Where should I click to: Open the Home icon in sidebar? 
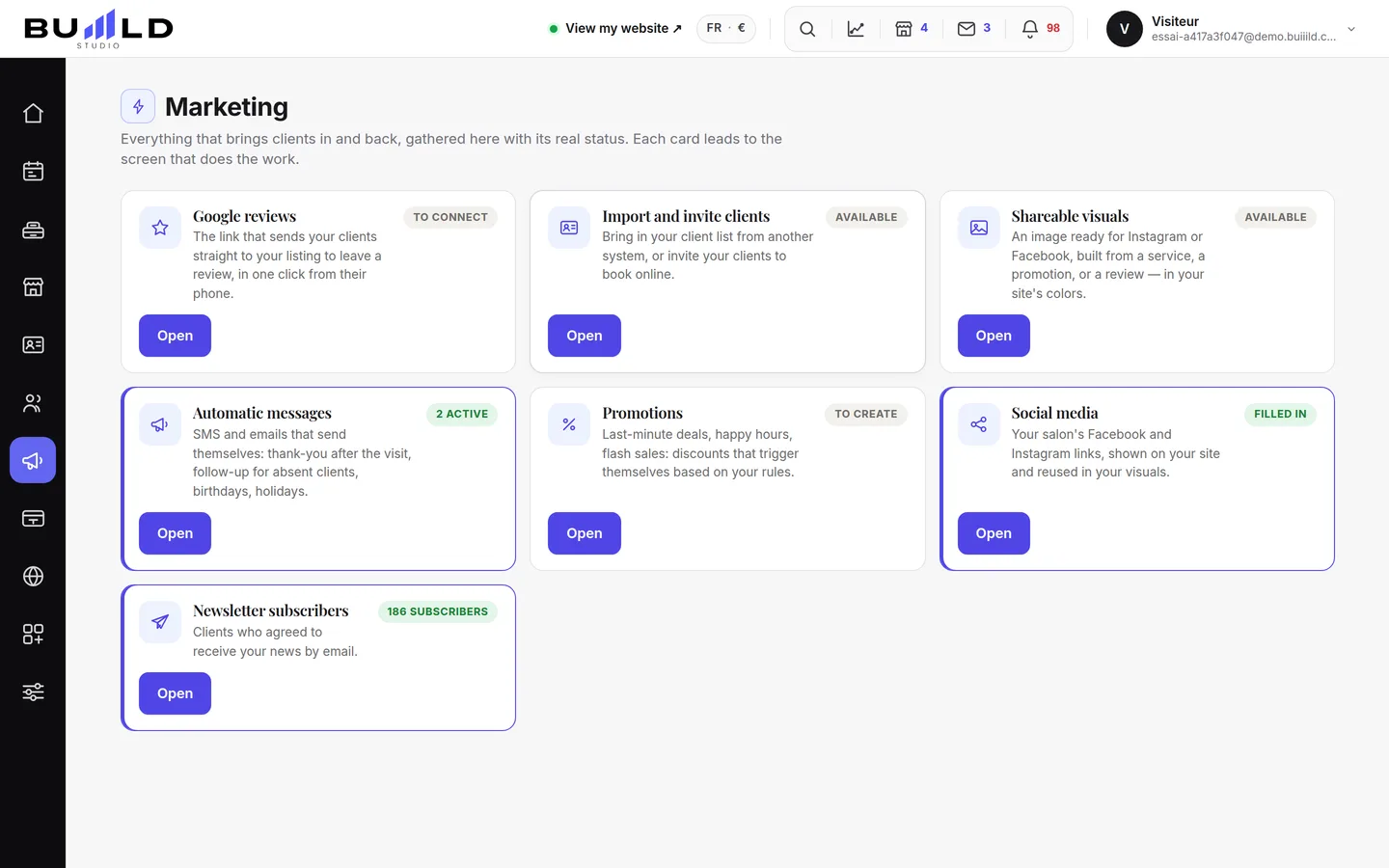(x=33, y=113)
